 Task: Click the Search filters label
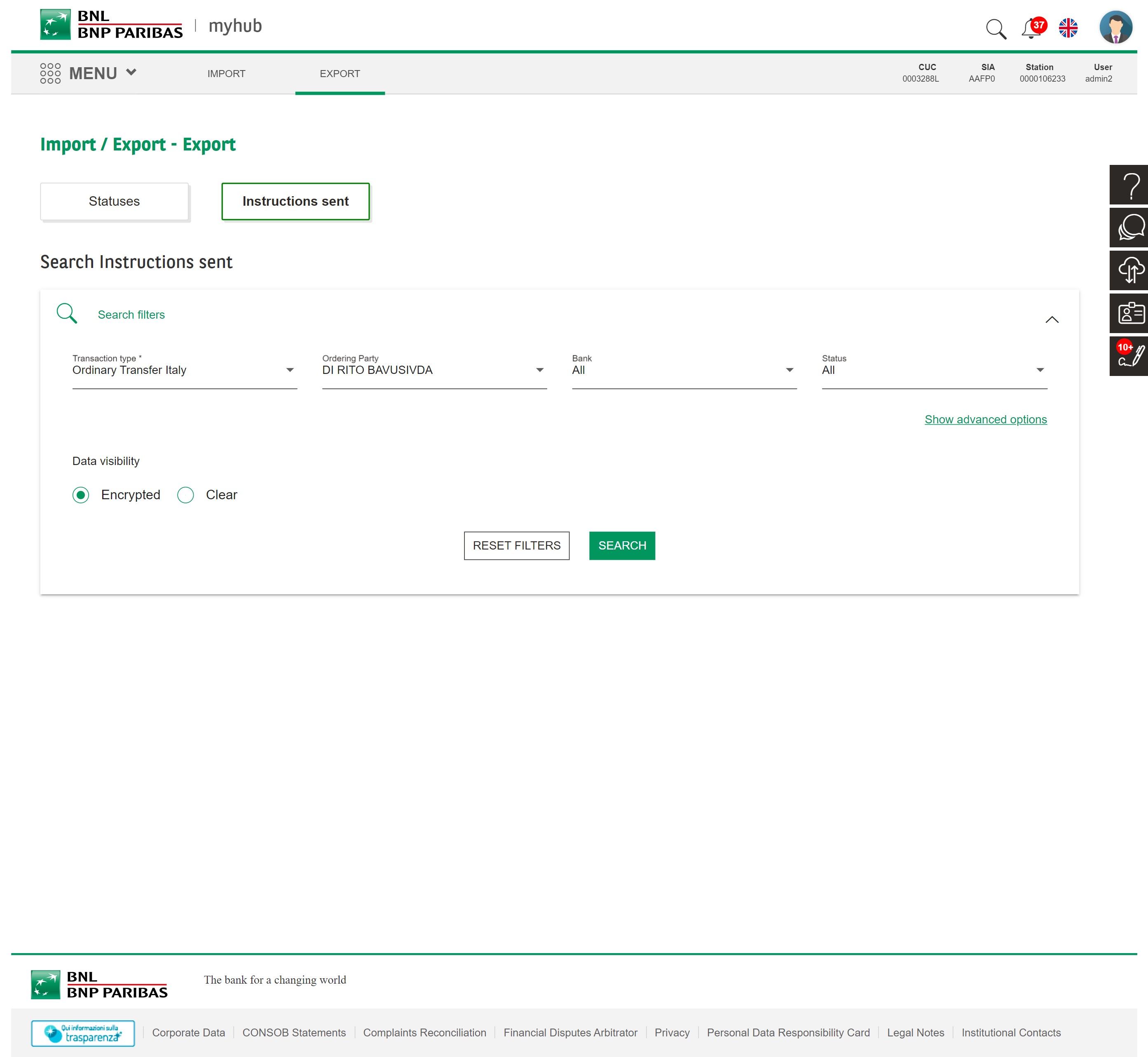131,315
